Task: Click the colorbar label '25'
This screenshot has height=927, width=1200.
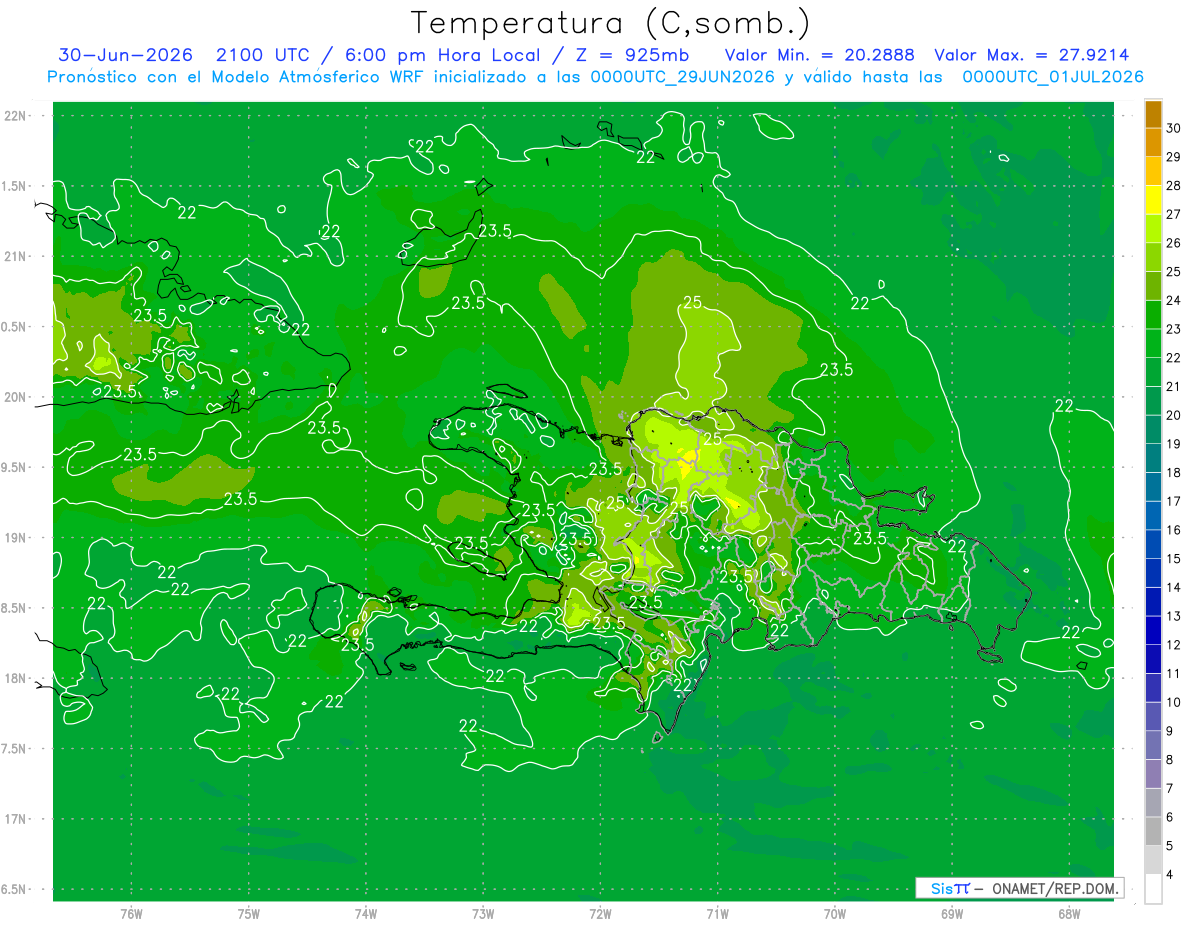Action: (x=1173, y=272)
